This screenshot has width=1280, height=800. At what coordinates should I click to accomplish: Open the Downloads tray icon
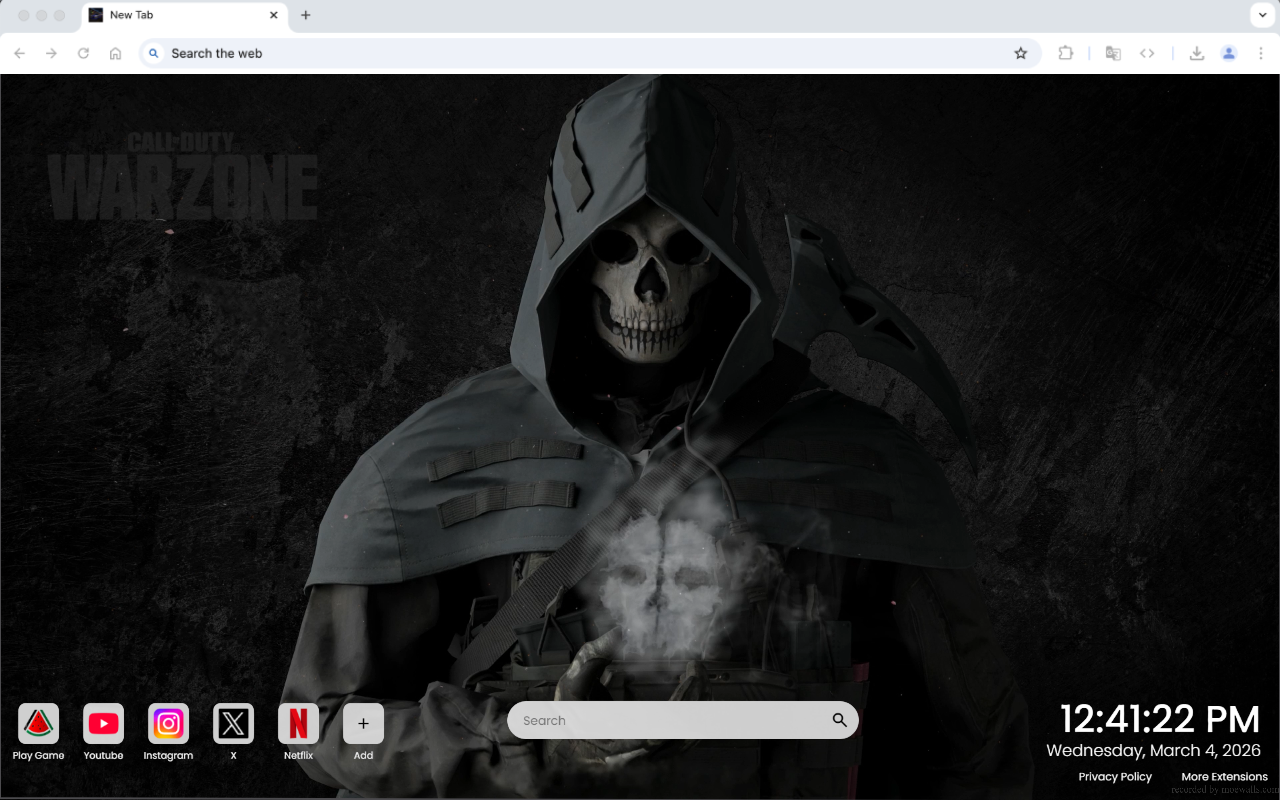tap(1196, 53)
